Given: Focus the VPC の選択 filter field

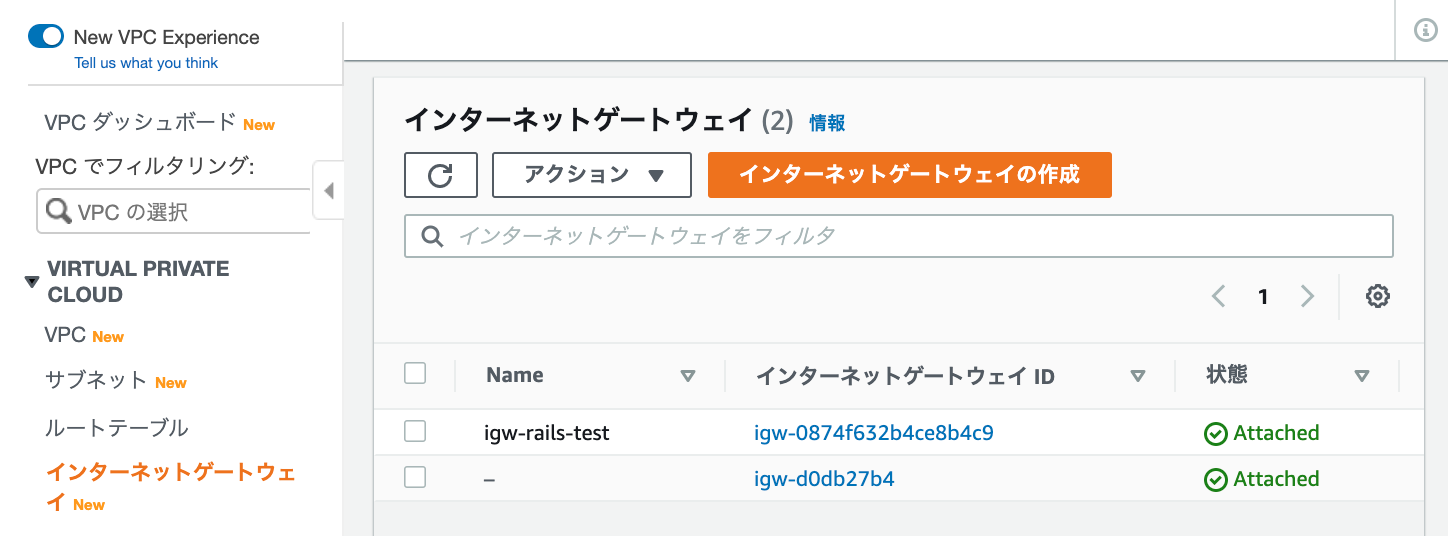Looking at the screenshot, I should pyautogui.click(x=174, y=211).
